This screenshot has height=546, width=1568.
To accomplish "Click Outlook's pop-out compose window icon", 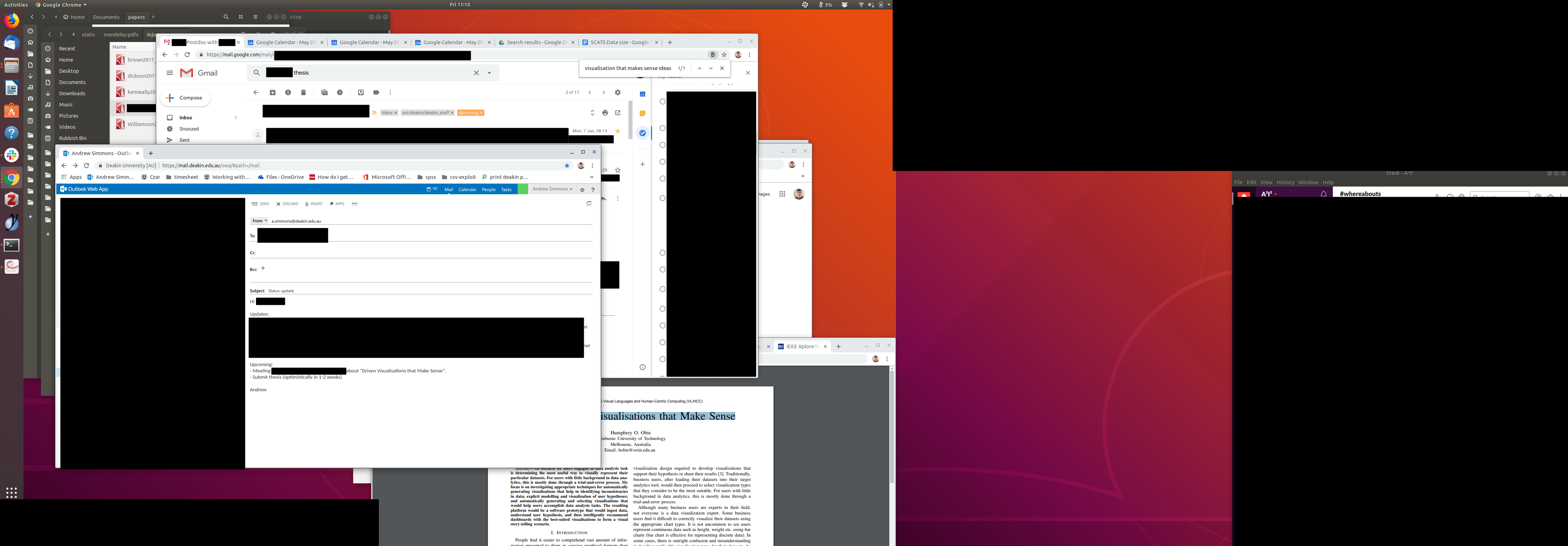I will coord(589,204).
